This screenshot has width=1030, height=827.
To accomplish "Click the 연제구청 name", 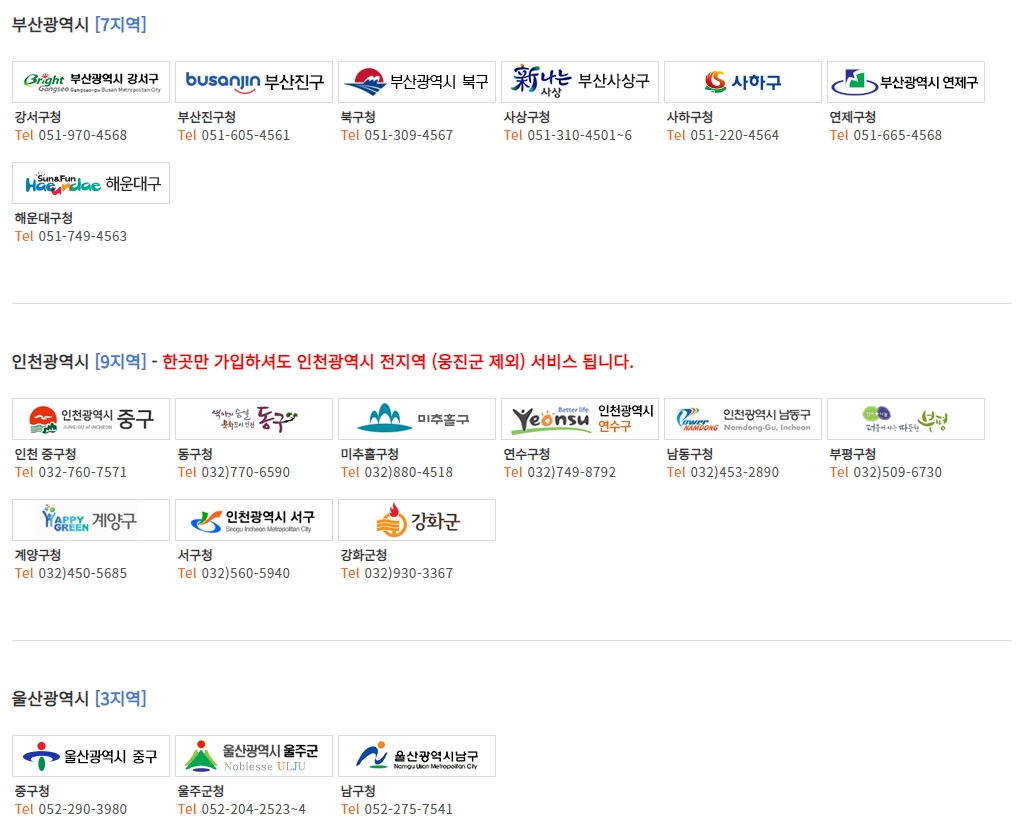I will click(x=852, y=117).
